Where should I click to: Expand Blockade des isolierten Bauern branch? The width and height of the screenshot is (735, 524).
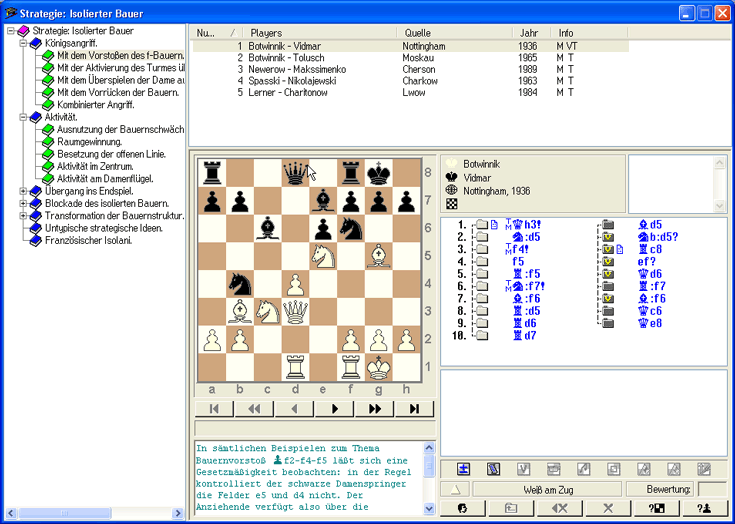coord(23,203)
